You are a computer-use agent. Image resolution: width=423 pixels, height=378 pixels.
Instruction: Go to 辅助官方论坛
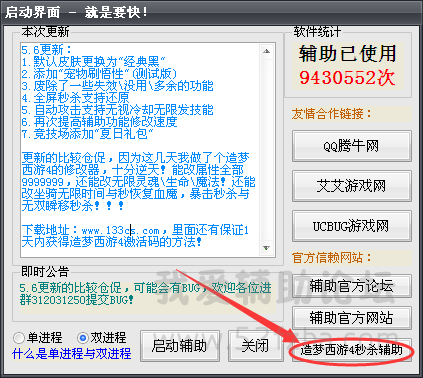[352, 286]
